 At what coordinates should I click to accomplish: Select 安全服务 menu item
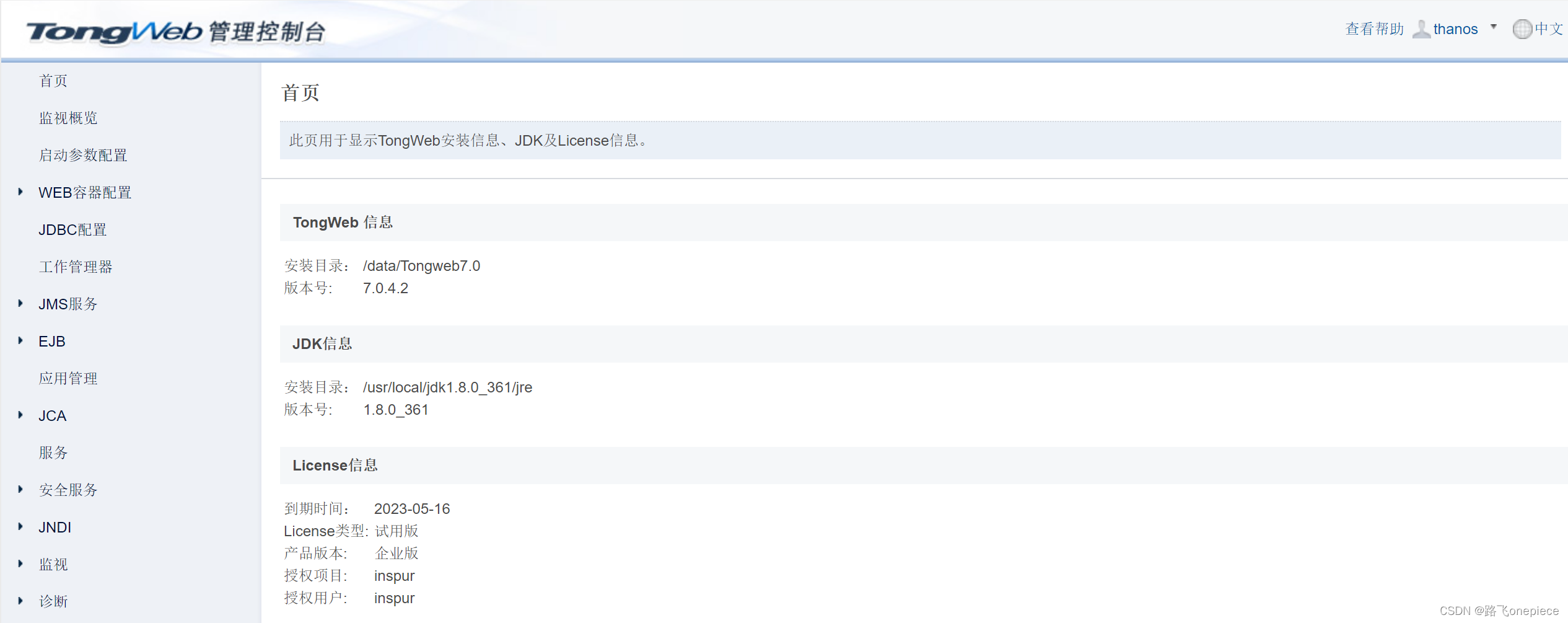[68, 490]
